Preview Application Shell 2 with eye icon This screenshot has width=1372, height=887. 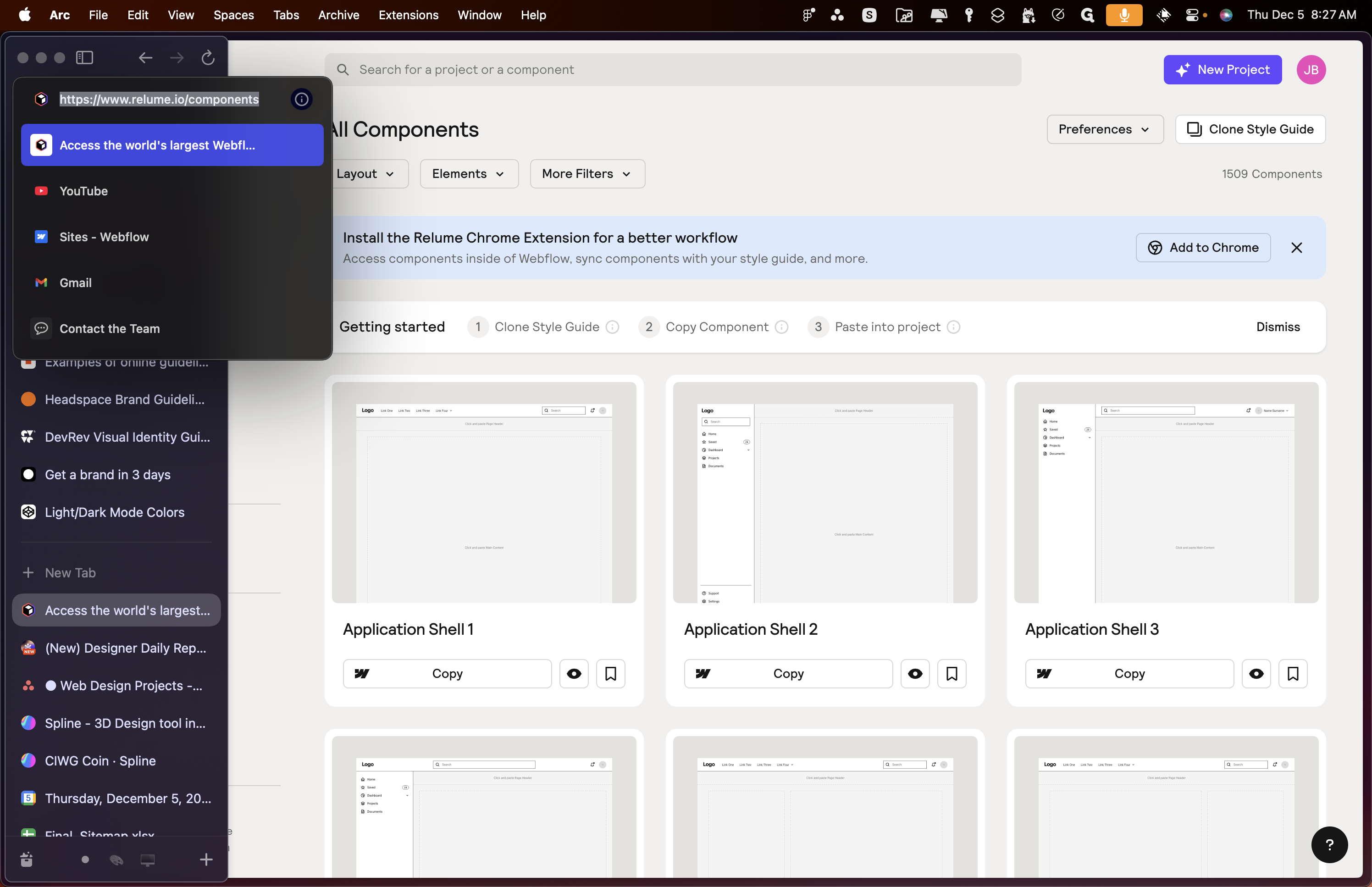click(915, 673)
